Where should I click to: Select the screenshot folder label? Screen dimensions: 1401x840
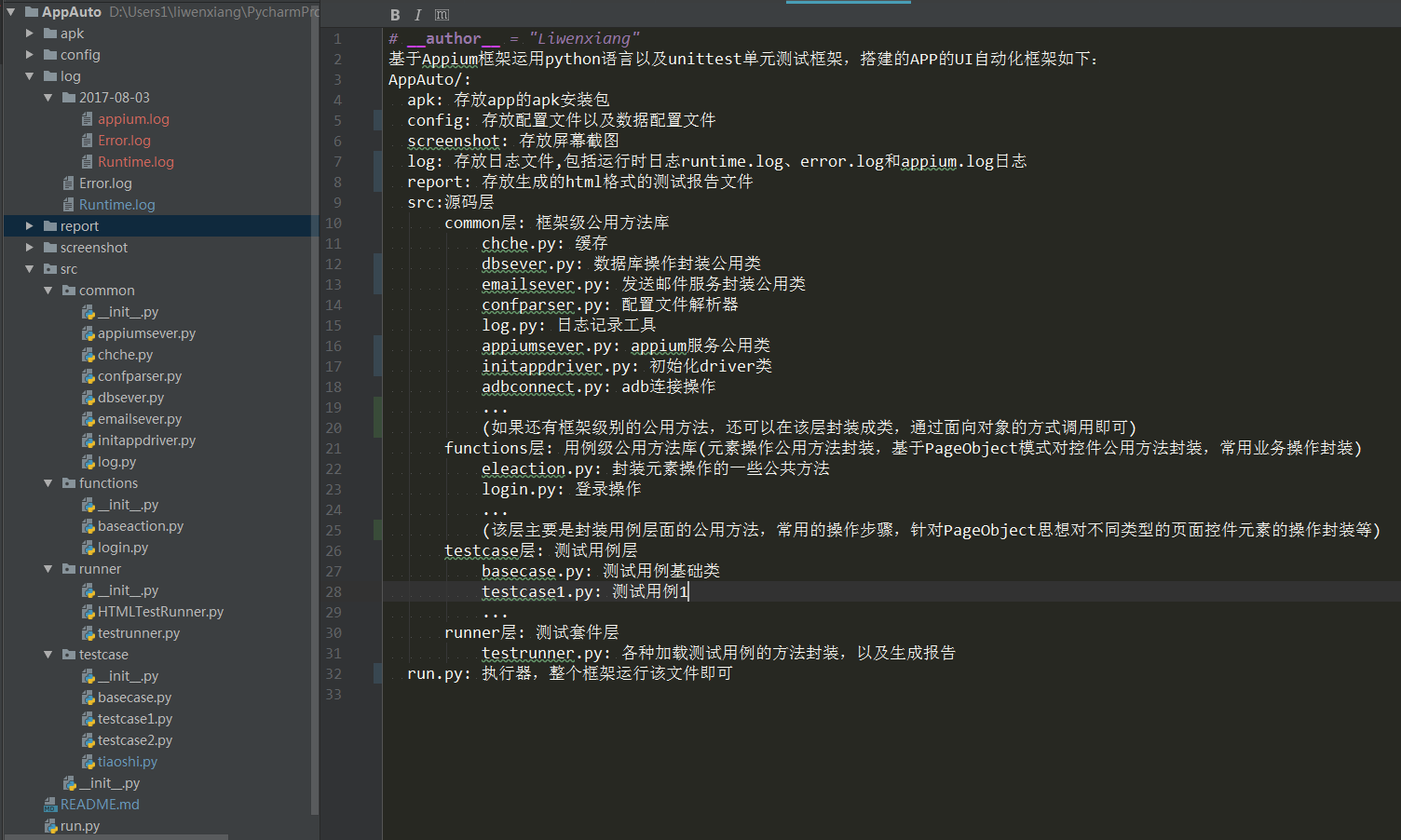[94, 248]
